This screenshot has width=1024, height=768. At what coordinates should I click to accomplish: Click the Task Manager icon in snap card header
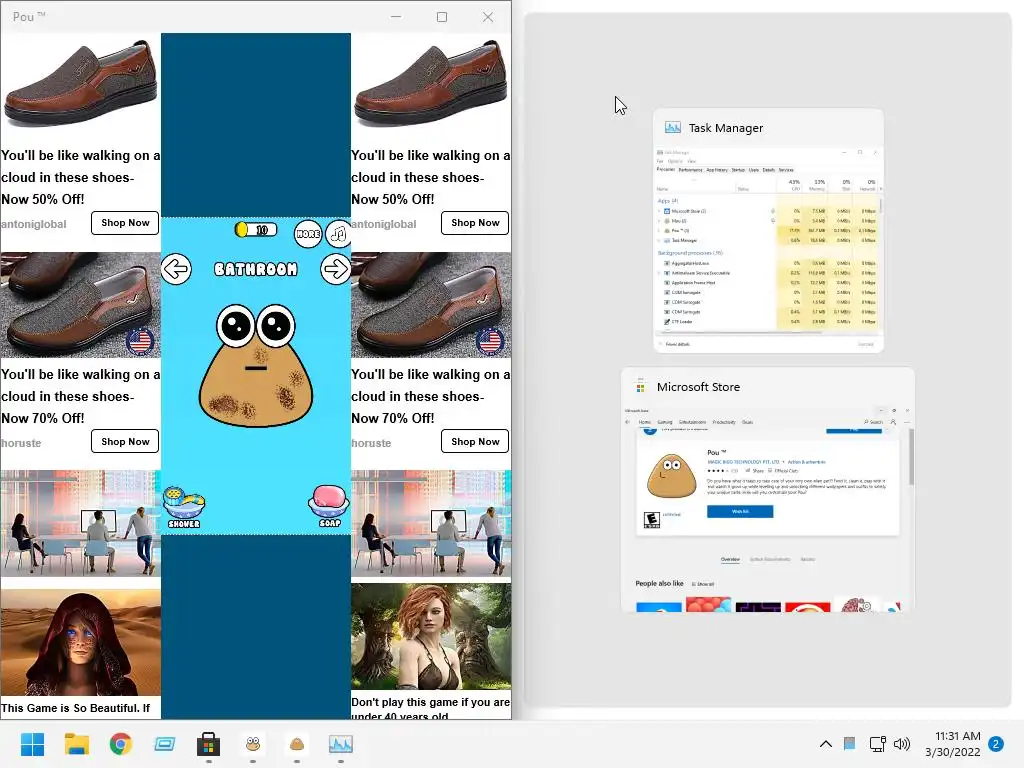click(673, 127)
